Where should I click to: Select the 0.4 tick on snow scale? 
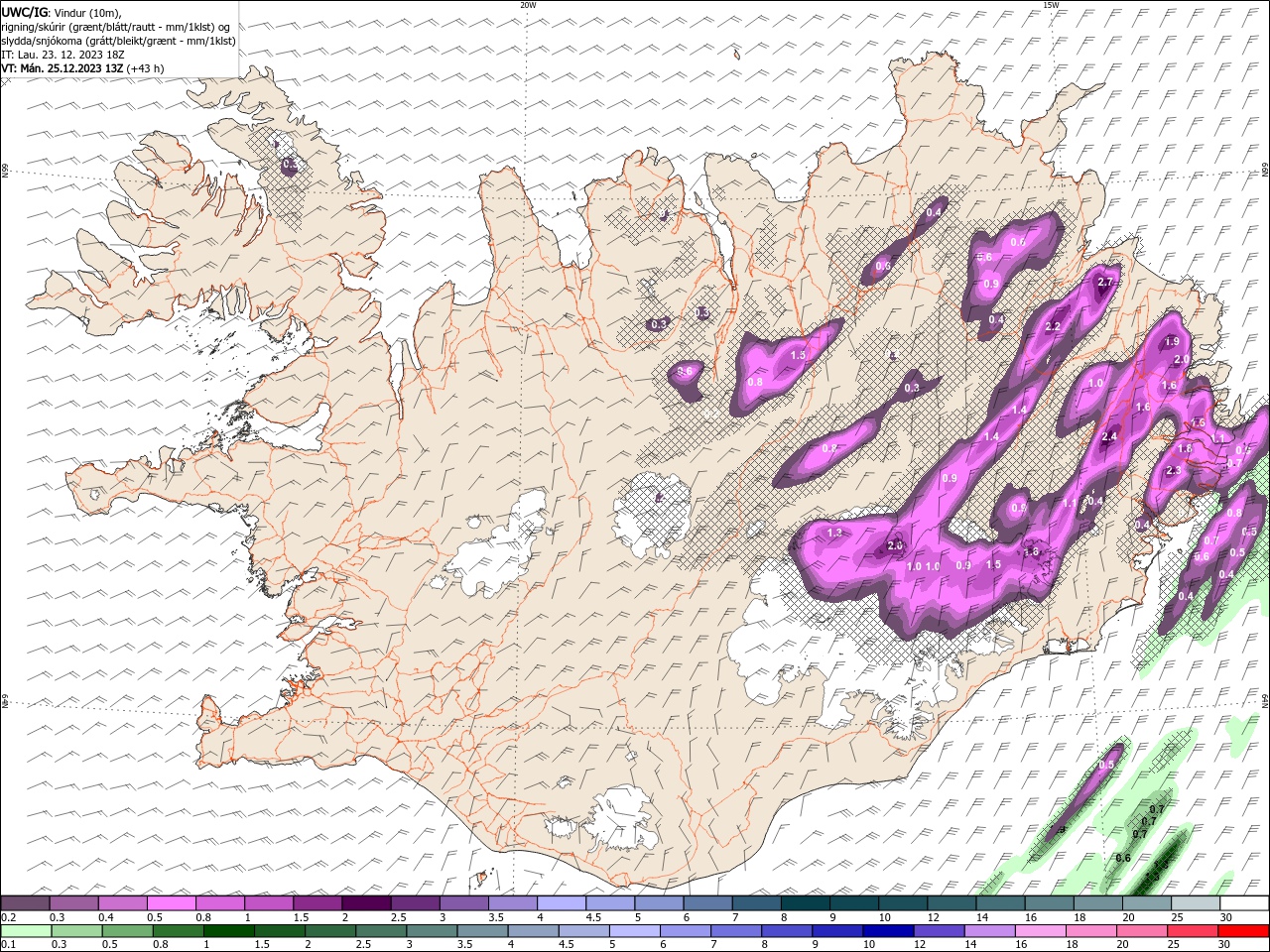105,916
